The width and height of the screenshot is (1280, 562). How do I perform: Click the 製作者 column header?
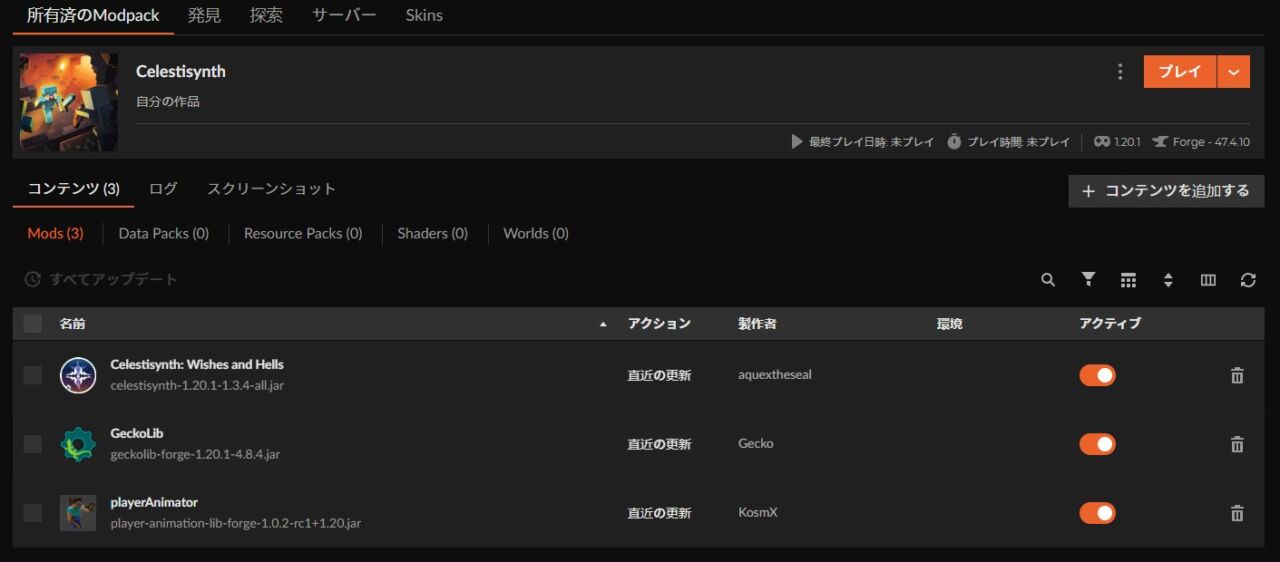pos(757,324)
